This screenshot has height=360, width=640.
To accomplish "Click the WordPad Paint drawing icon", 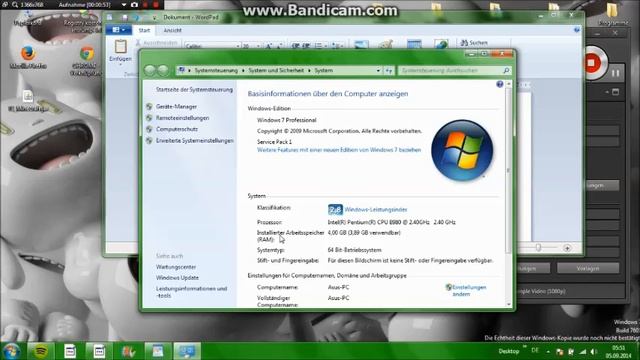I will click(x=386, y=44).
